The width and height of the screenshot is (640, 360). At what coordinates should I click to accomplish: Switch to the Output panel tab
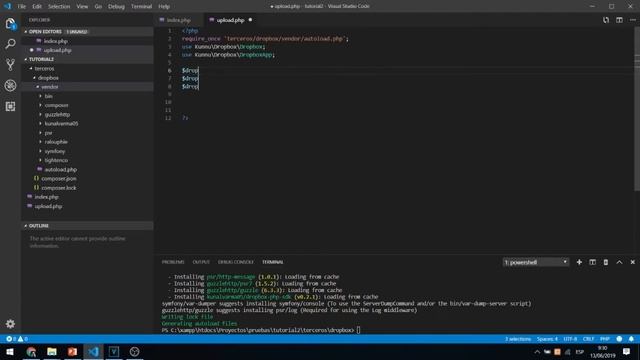pos(201,262)
